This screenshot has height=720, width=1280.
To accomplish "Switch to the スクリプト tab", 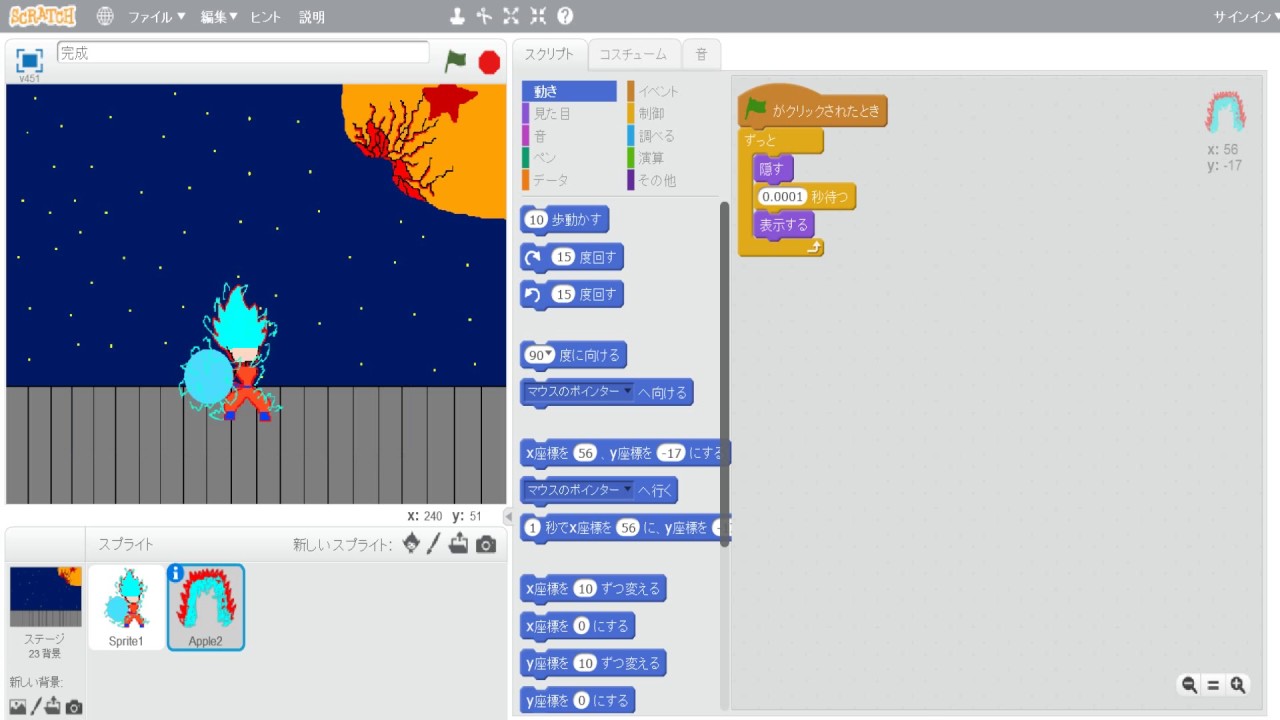I will [550, 55].
